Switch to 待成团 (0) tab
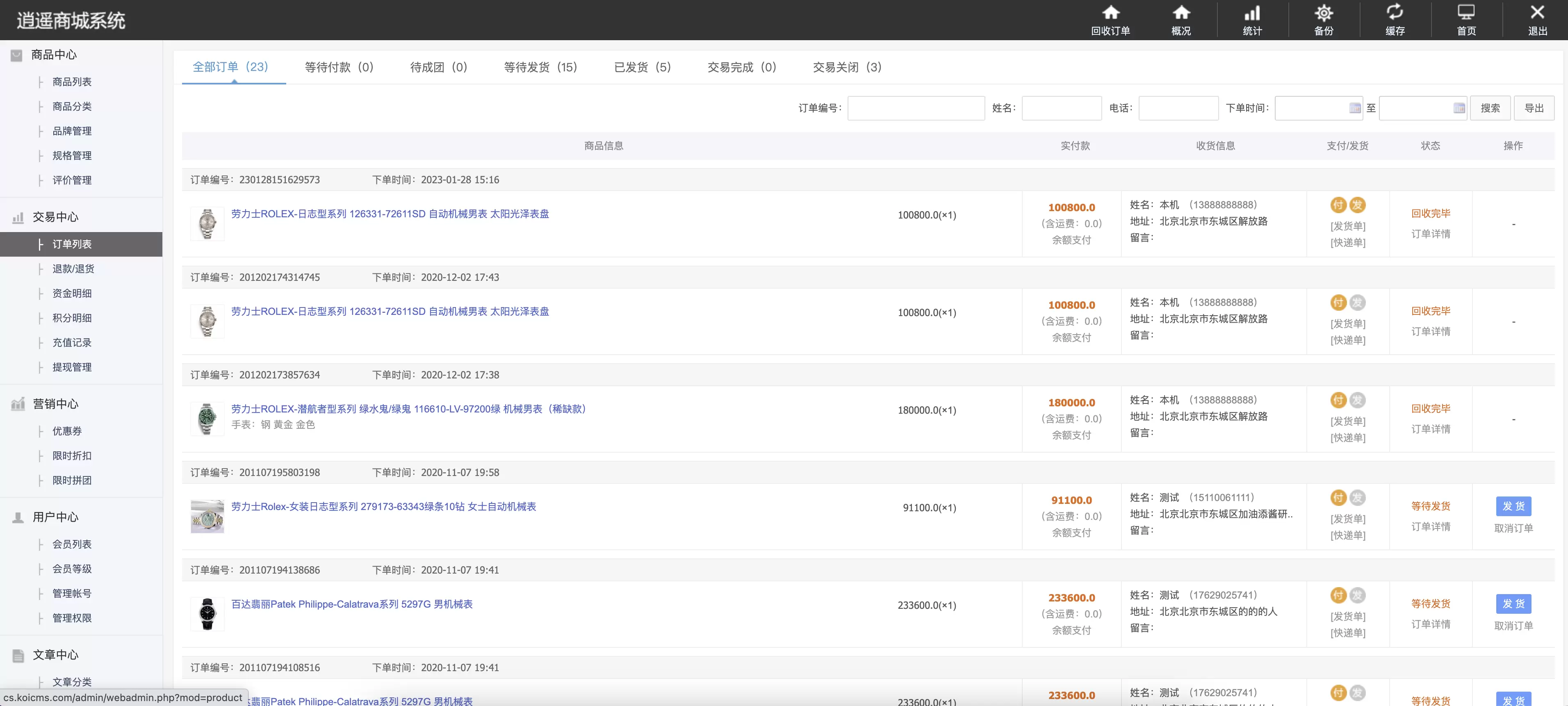This screenshot has height=706, width=1568. tap(439, 67)
